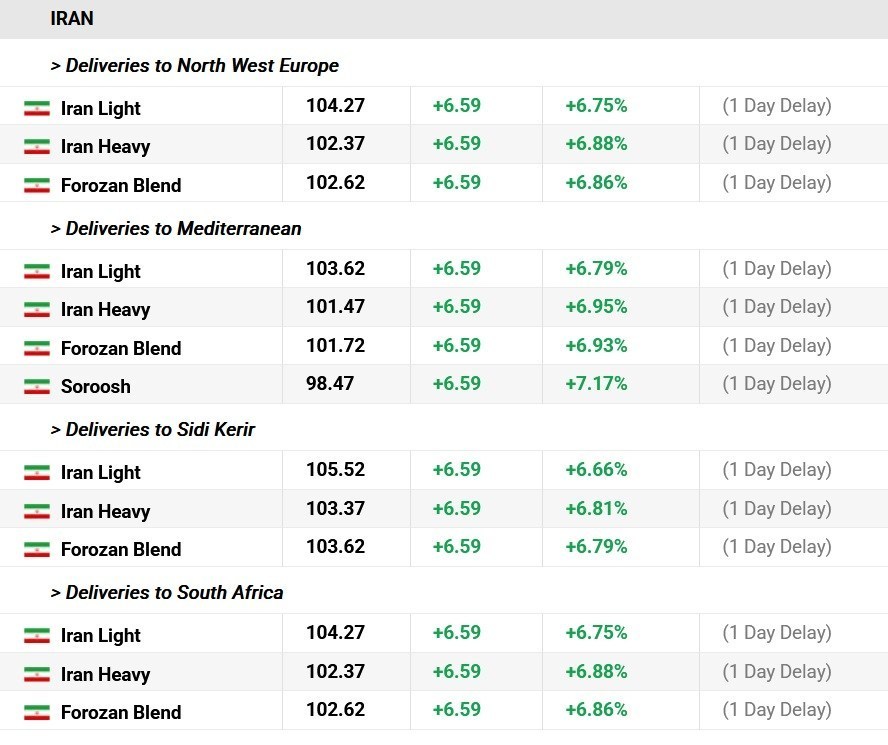Image resolution: width=888 pixels, height=745 pixels.
Task: Click Soroosh price 98.47
Action: tap(330, 384)
